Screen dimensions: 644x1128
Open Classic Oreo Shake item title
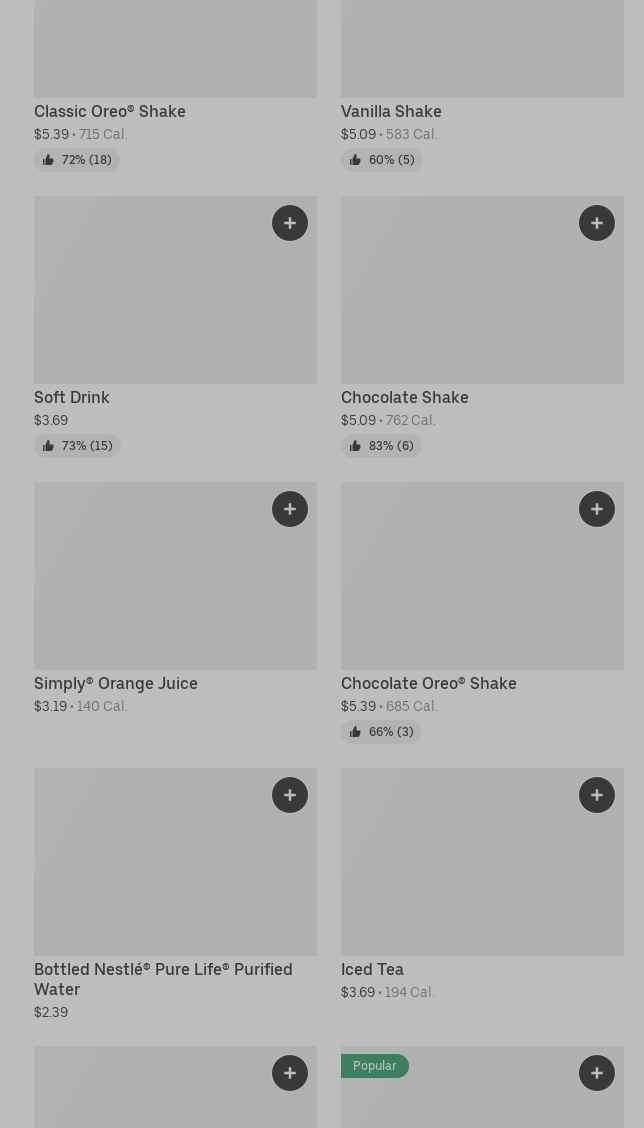tap(110, 111)
